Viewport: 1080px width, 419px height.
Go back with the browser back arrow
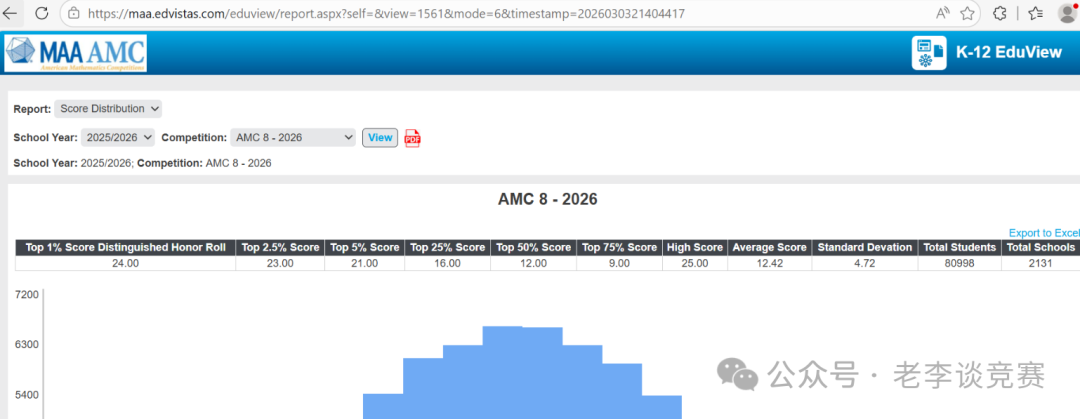pos(10,13)
